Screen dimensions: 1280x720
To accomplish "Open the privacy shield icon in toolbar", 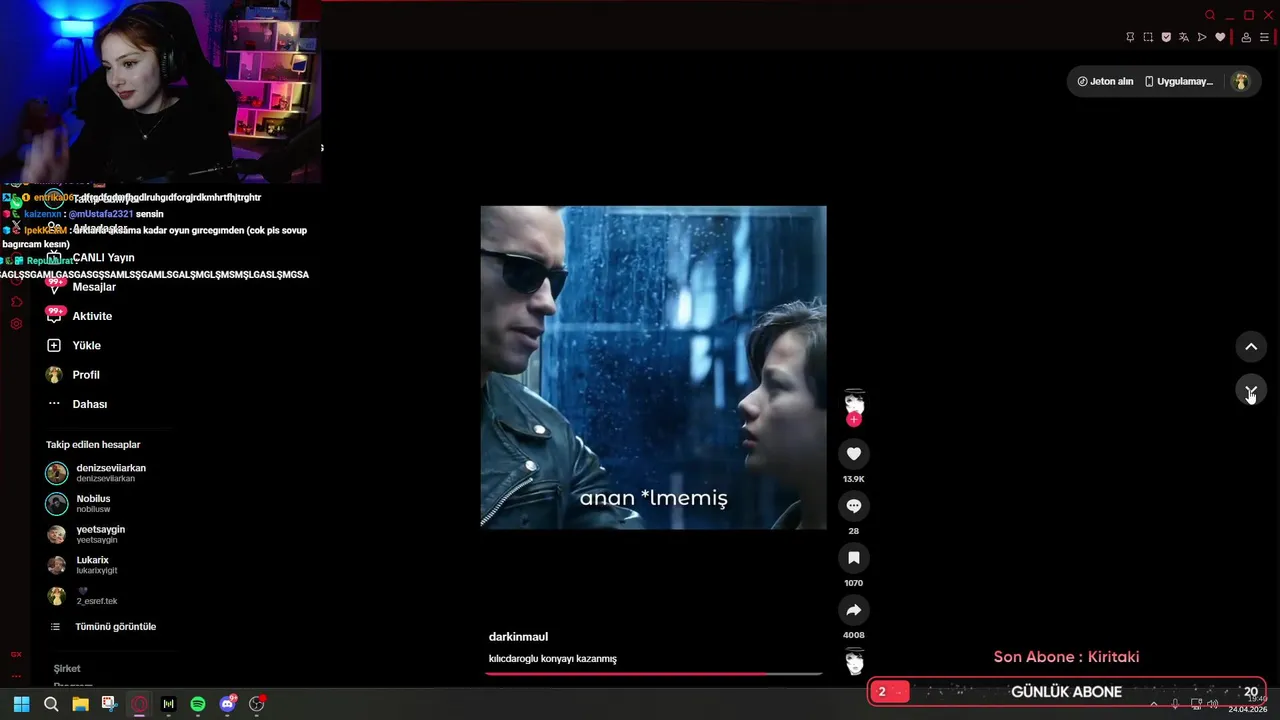I will pos(1166,37).
